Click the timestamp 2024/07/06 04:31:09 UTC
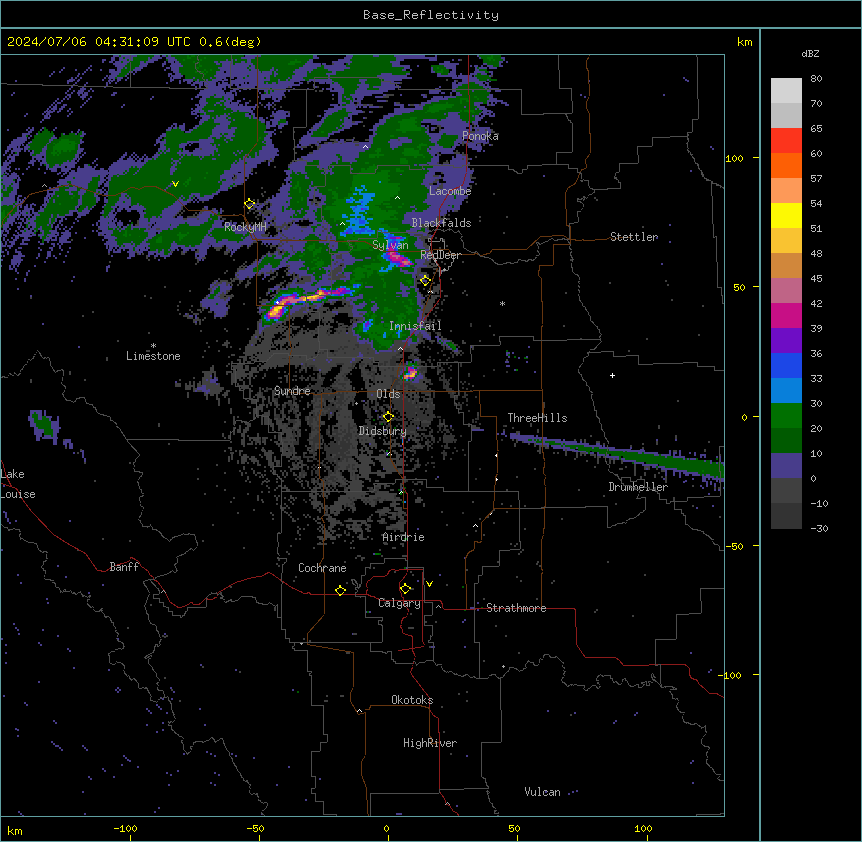Screen dimensions: 862x842 coord(98,42)
